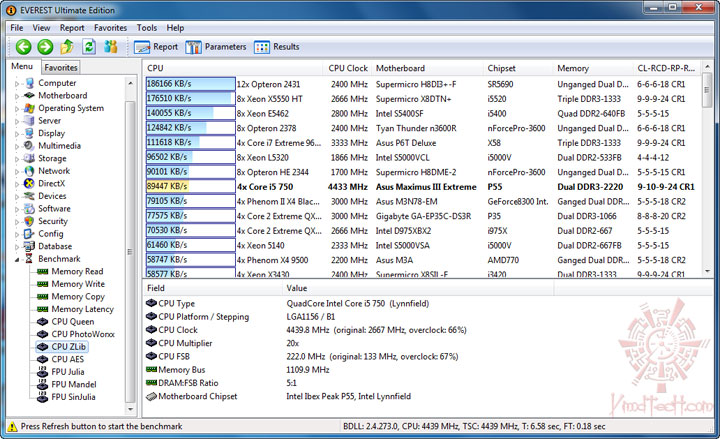720x439 pixels.
Task: Expand the Display tree node
Action: [17, 134]
